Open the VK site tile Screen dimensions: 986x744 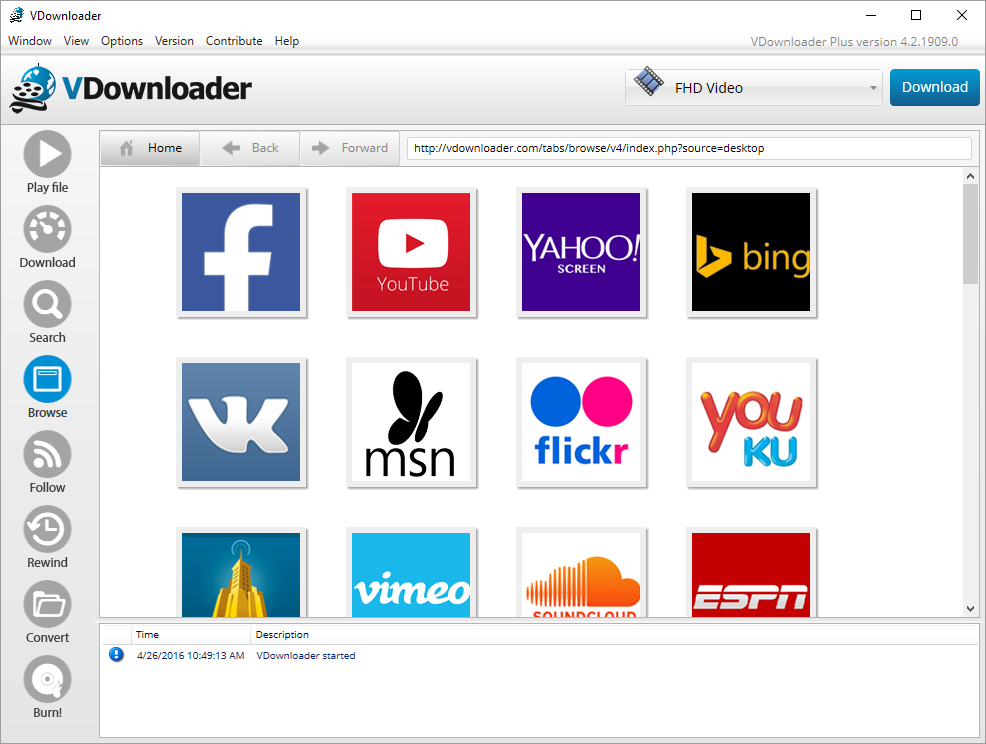[241, 422]
